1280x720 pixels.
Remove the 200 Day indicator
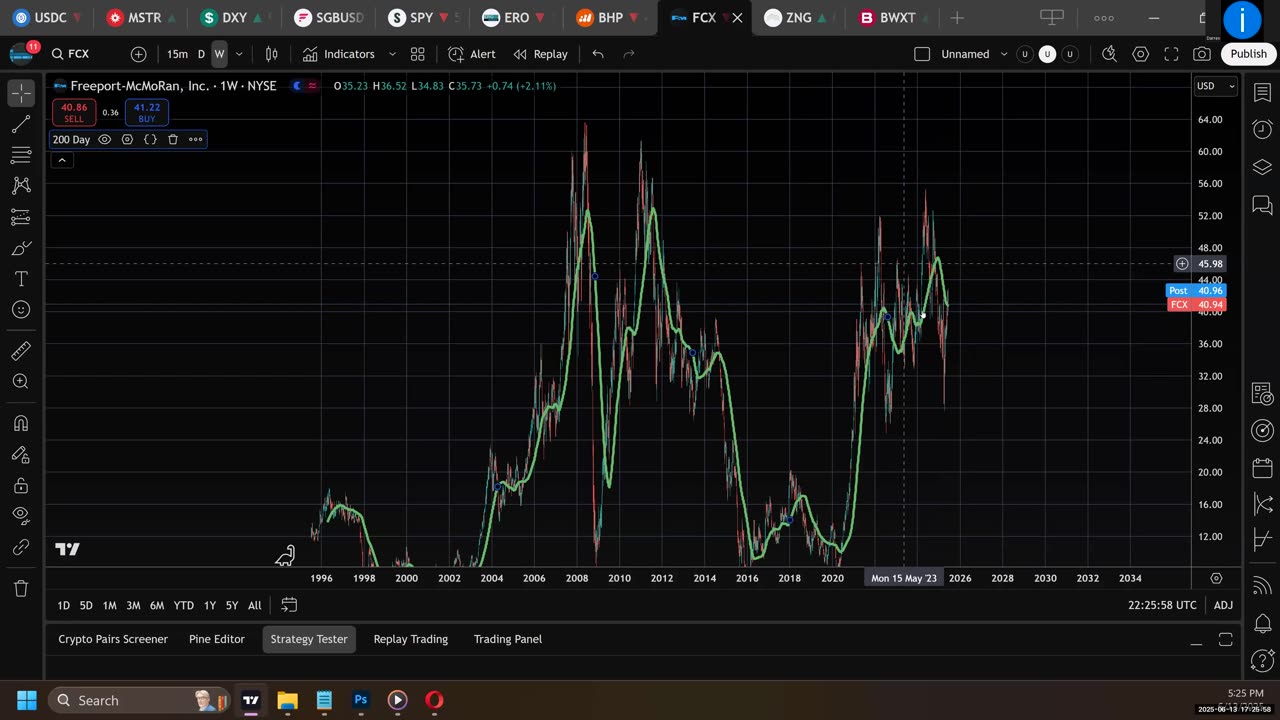pyautogui.click(x=172, y=139)
